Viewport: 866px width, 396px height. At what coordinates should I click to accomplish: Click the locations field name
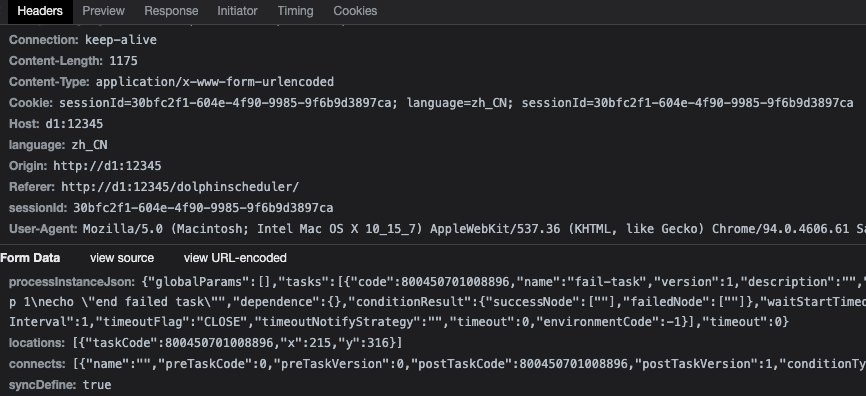click(37, 343)
